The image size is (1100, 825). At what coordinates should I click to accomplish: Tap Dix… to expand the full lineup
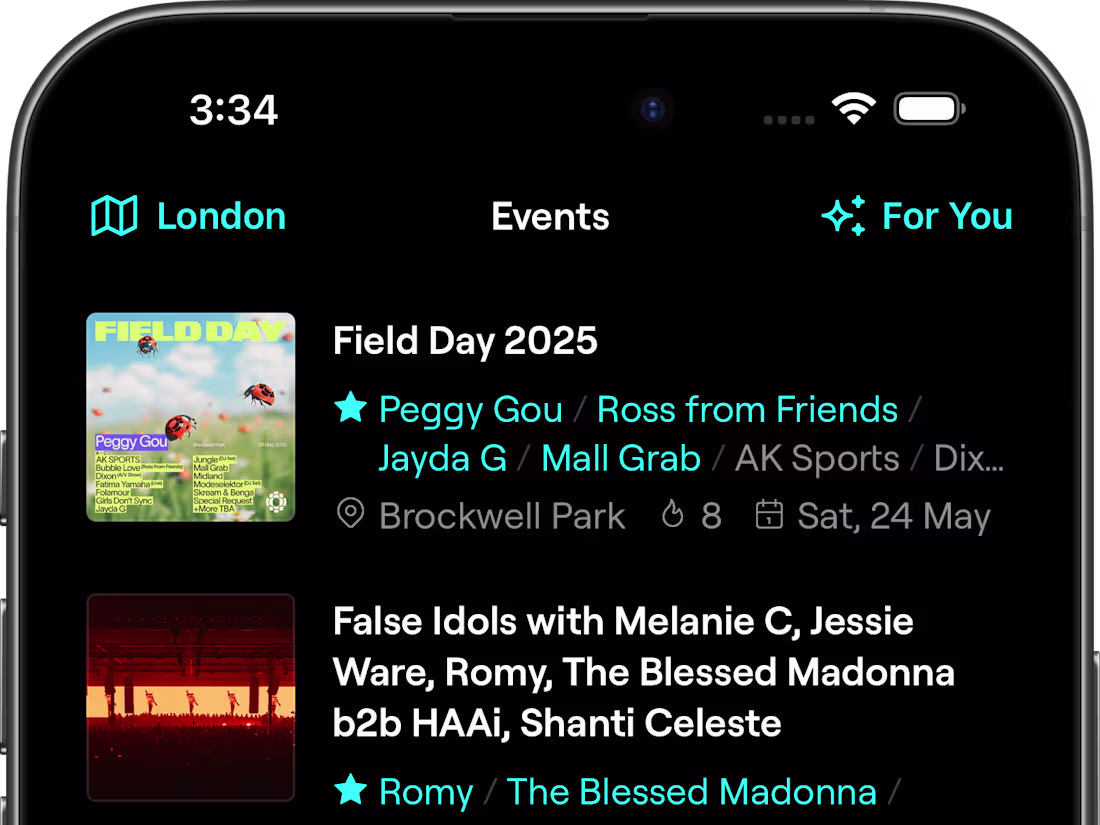pyautogui.click(x=968, y=457)
